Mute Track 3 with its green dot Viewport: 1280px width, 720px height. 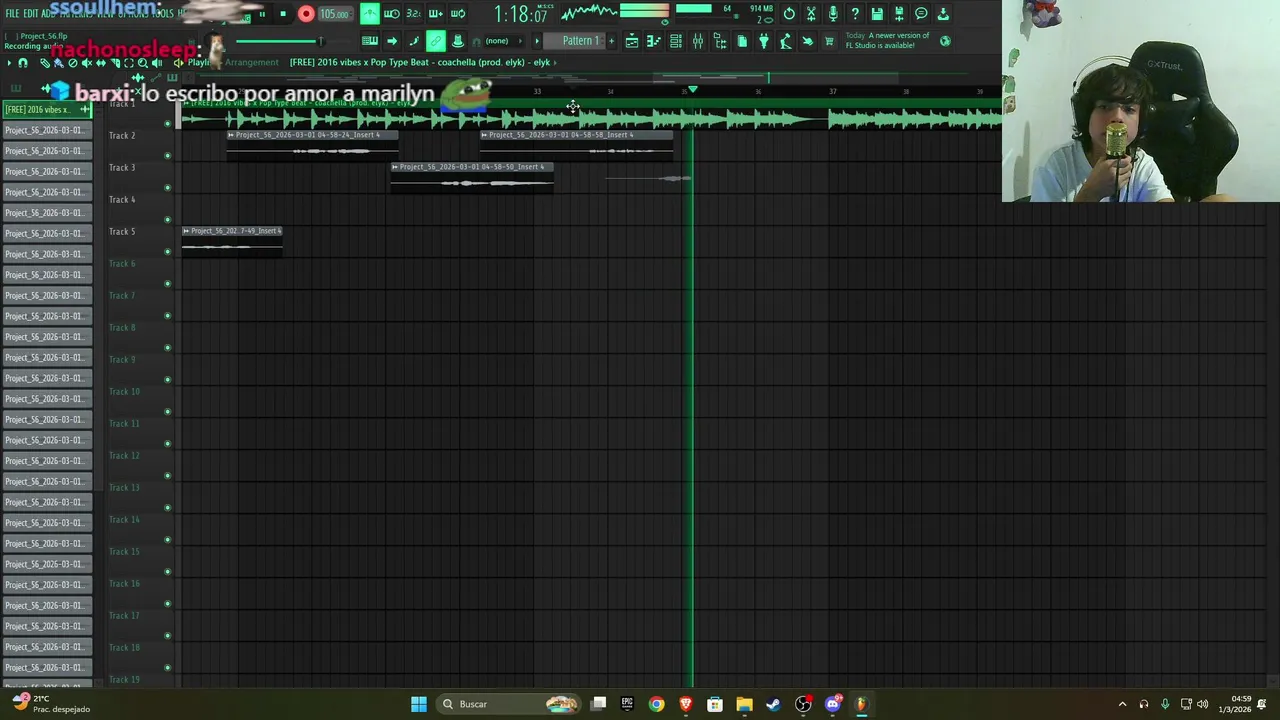pyautogui.click(x=167, y=188)
